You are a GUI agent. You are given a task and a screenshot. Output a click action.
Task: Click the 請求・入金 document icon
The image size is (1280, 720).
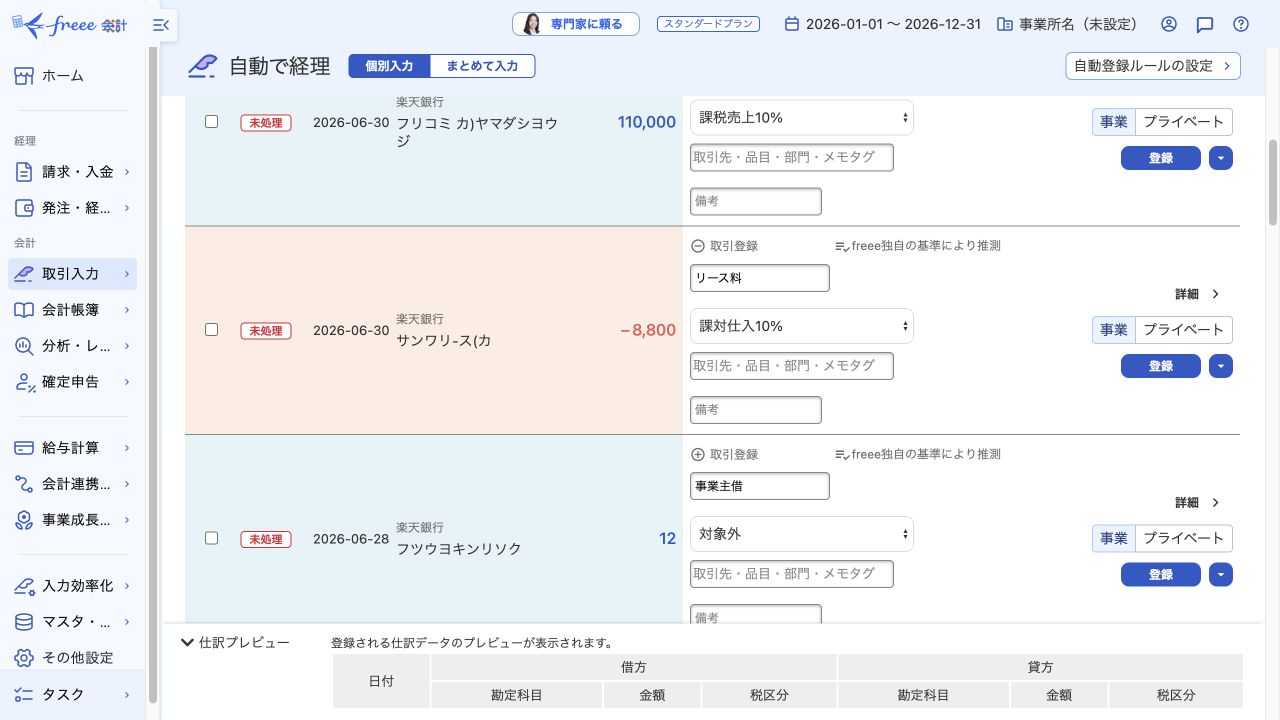coord(25,172)
